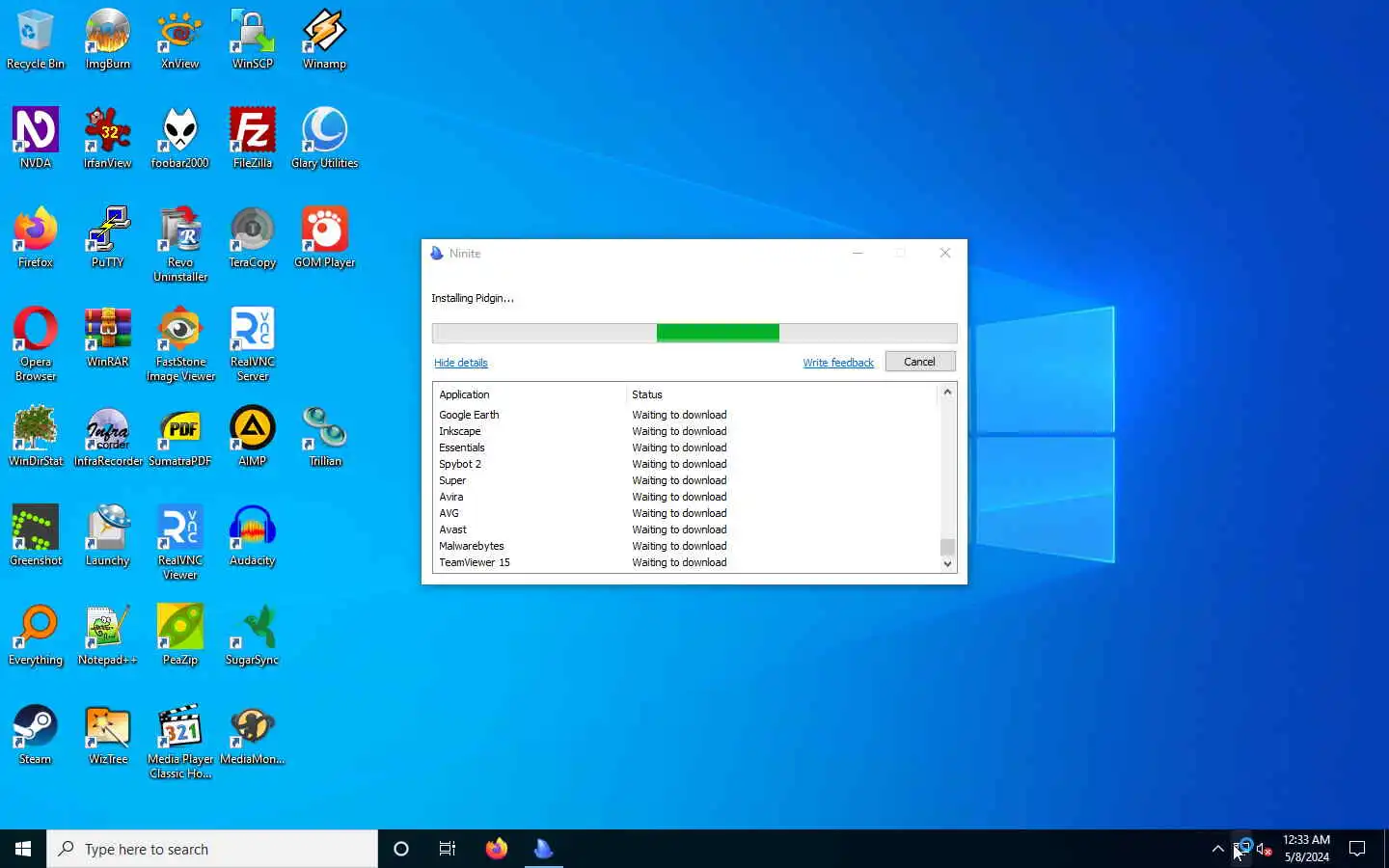Select the NVDA desktop icon

36,139
